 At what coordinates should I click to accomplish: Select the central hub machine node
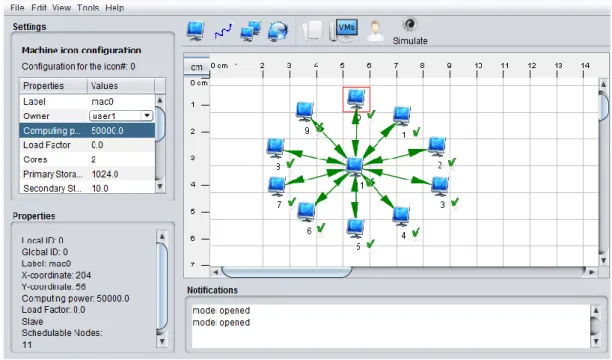pos(355,167)
